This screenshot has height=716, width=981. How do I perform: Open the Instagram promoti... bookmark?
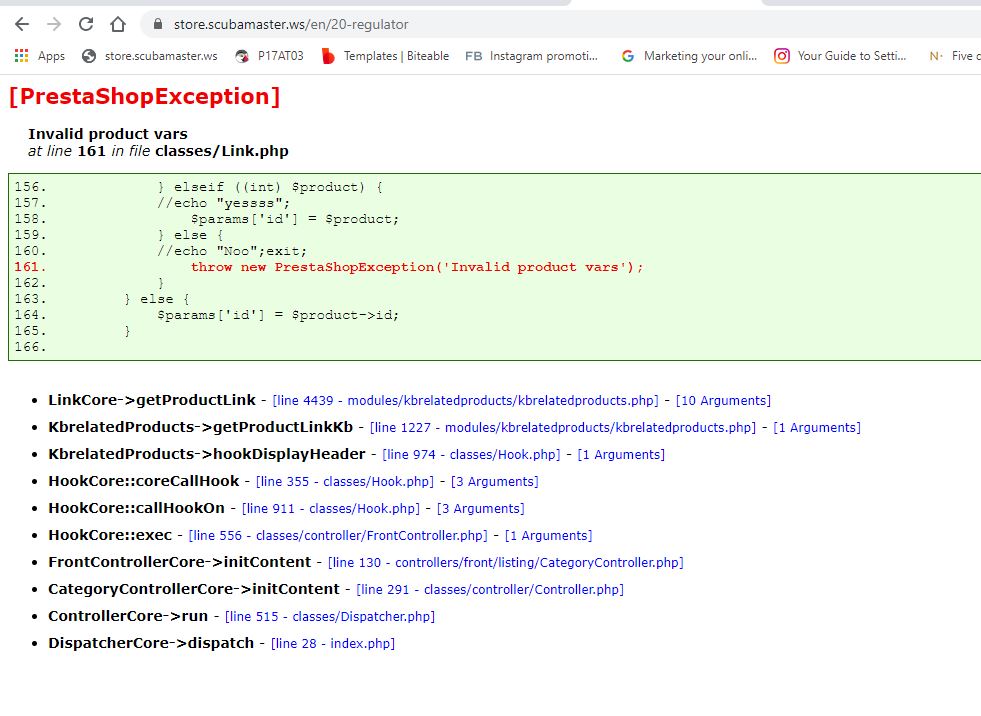tap(532, 56)
